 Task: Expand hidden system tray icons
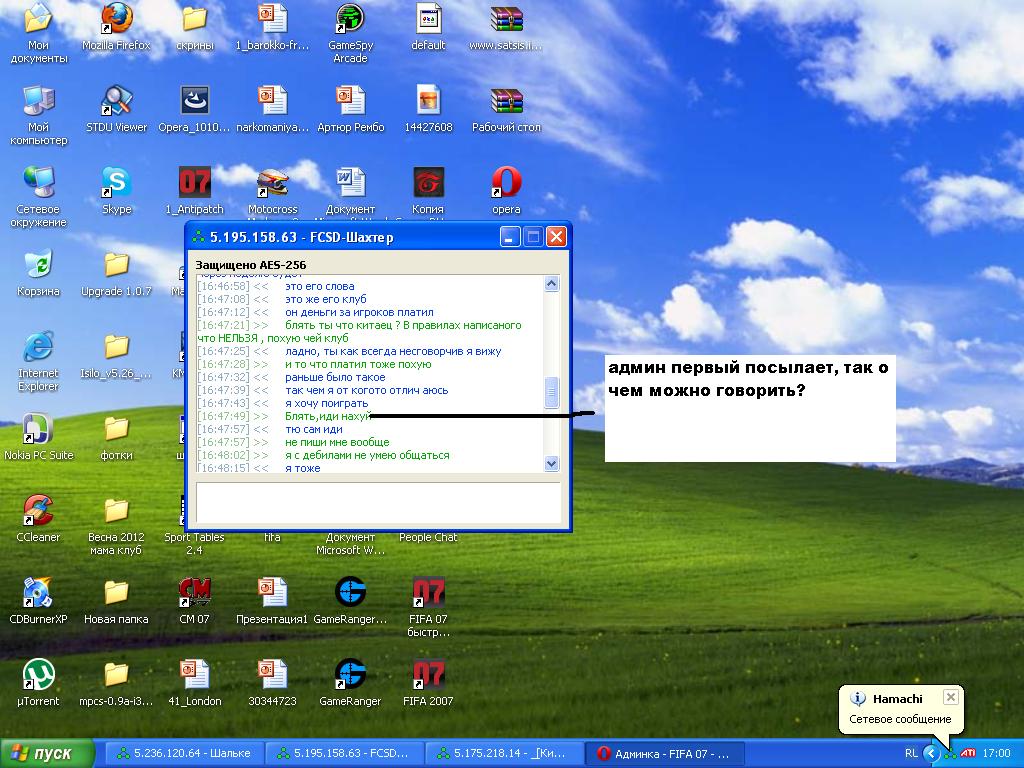[931, 753]
